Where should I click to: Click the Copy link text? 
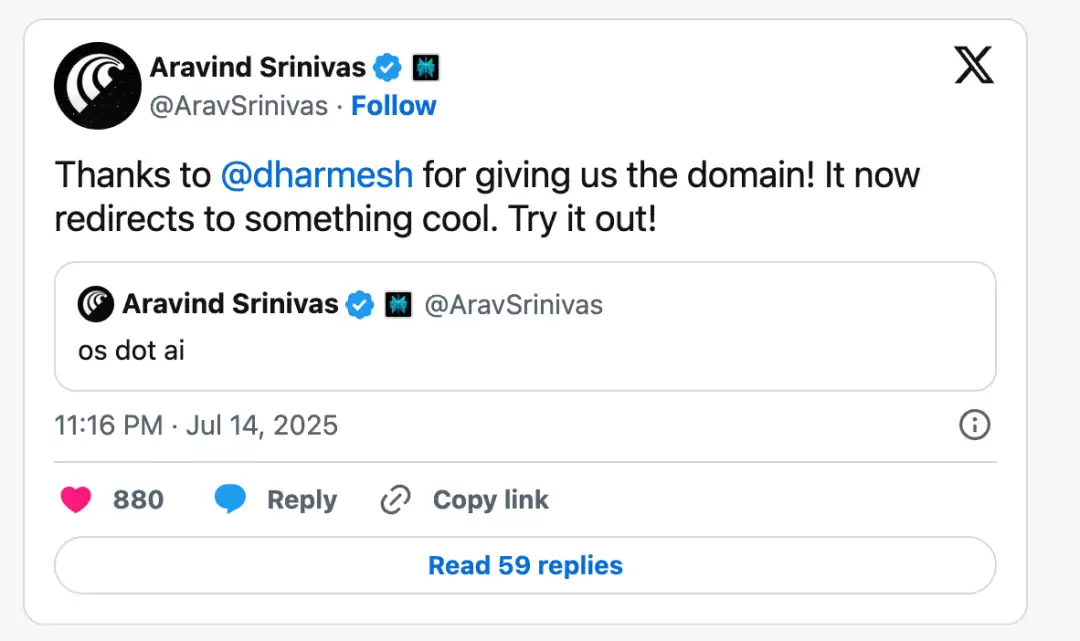tap(490, 500)
